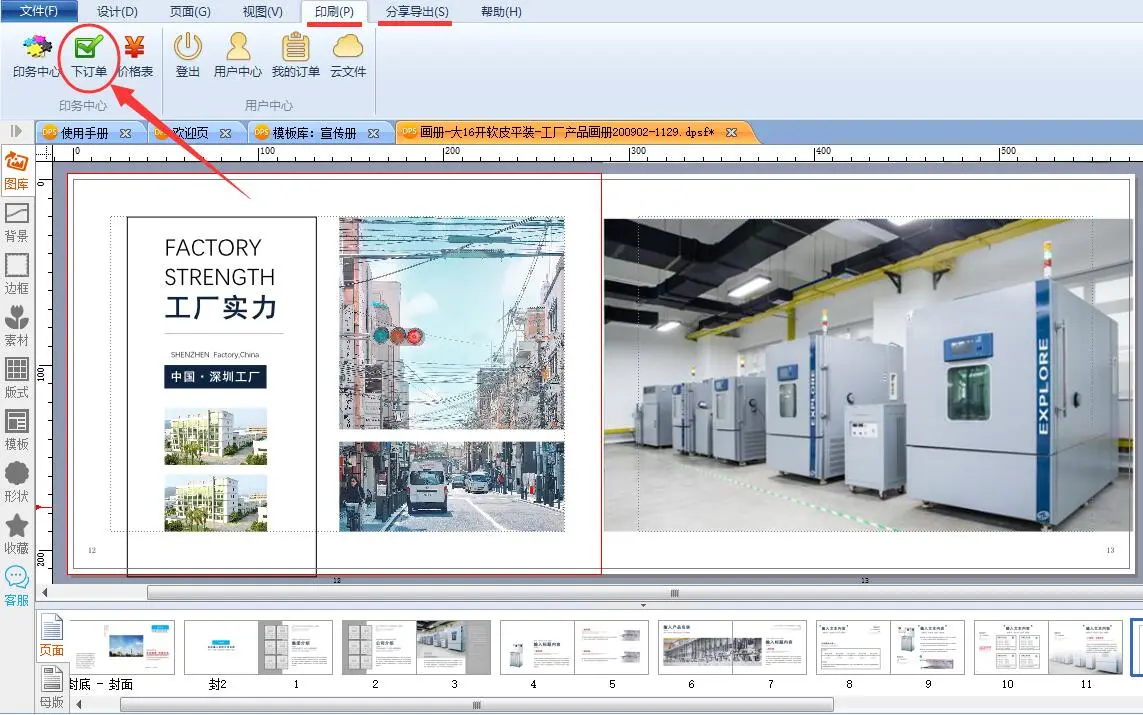
Task: Open the 形状 shapes sidebar panel
Action: pos(17,482)
